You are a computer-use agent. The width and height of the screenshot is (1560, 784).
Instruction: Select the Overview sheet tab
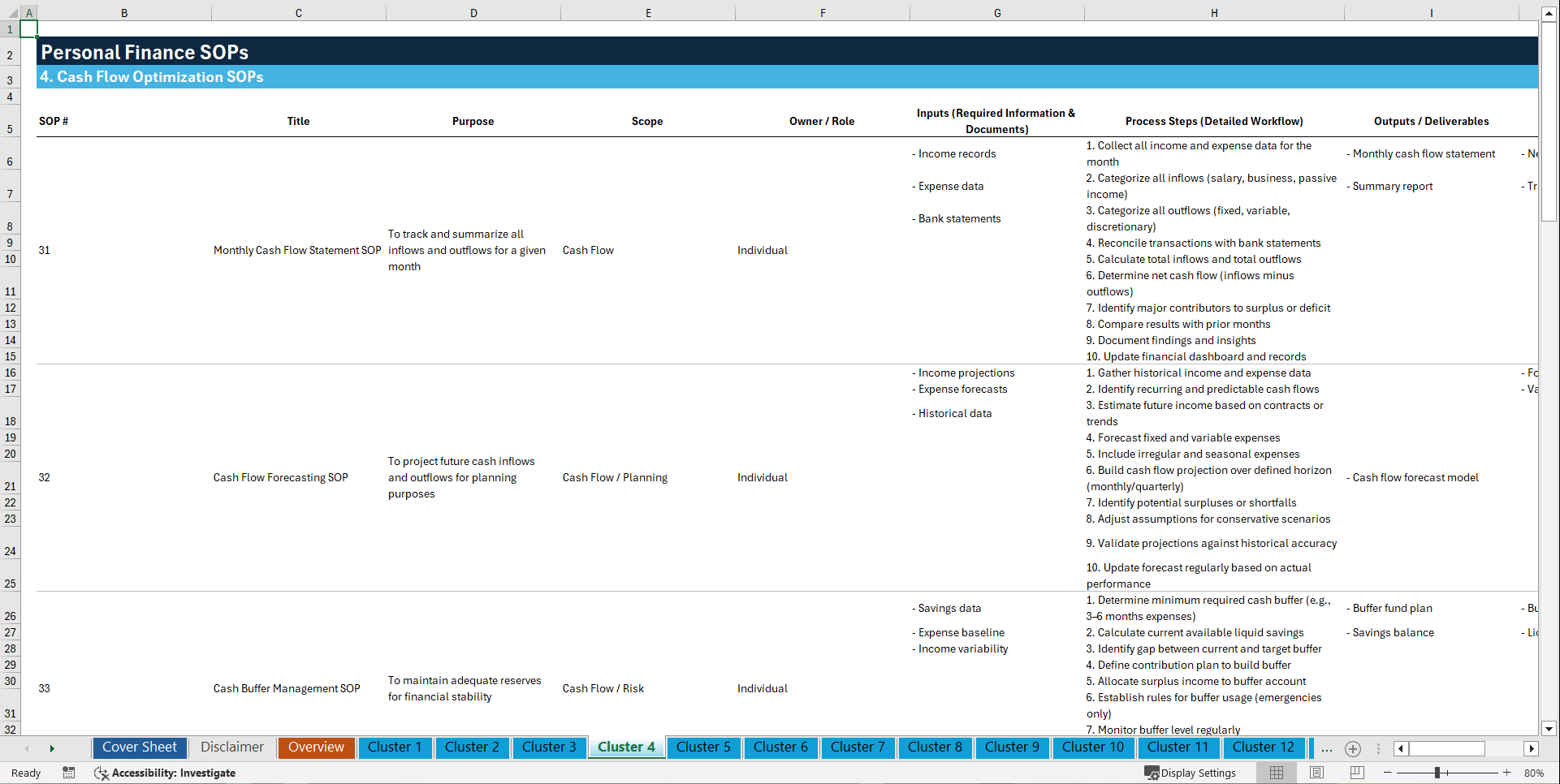pos(316,747)
